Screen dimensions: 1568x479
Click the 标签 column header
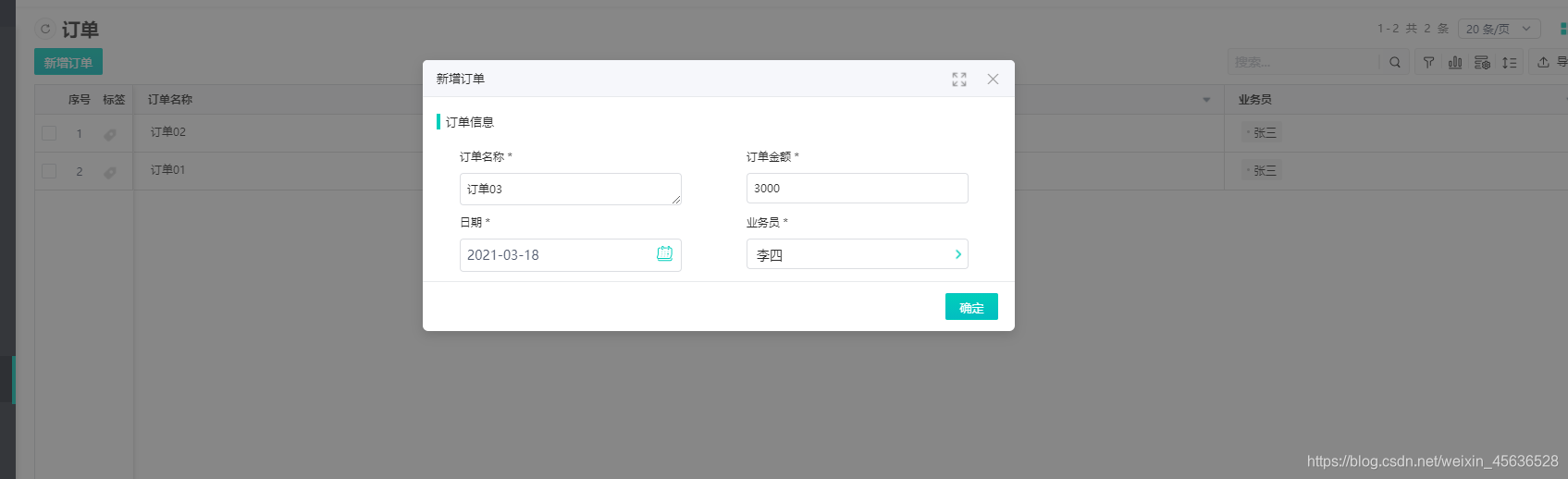click(x=114, y=99)
